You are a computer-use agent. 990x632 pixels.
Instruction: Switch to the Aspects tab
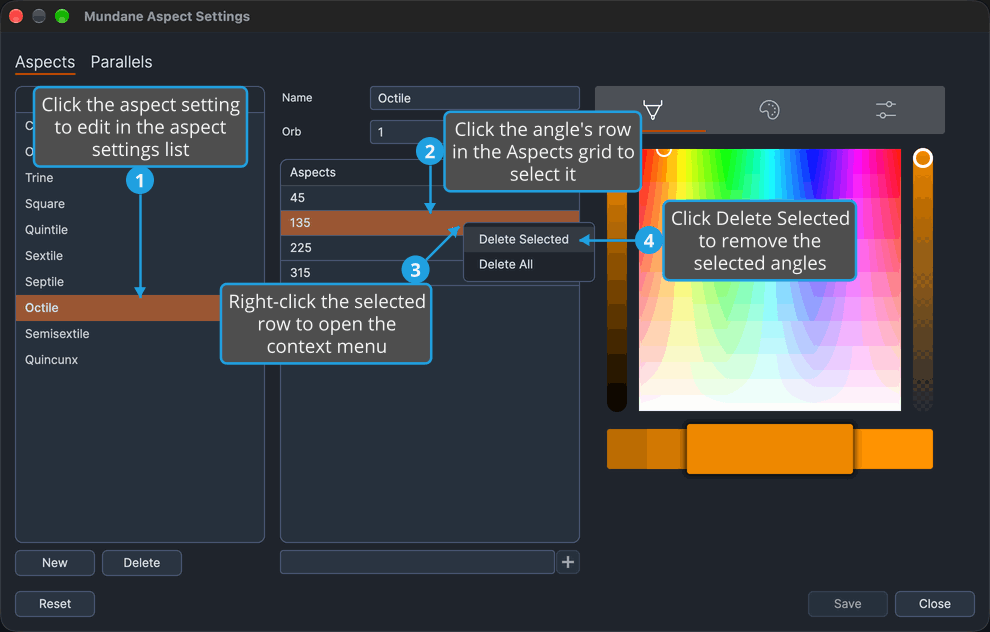coord(45,62)
